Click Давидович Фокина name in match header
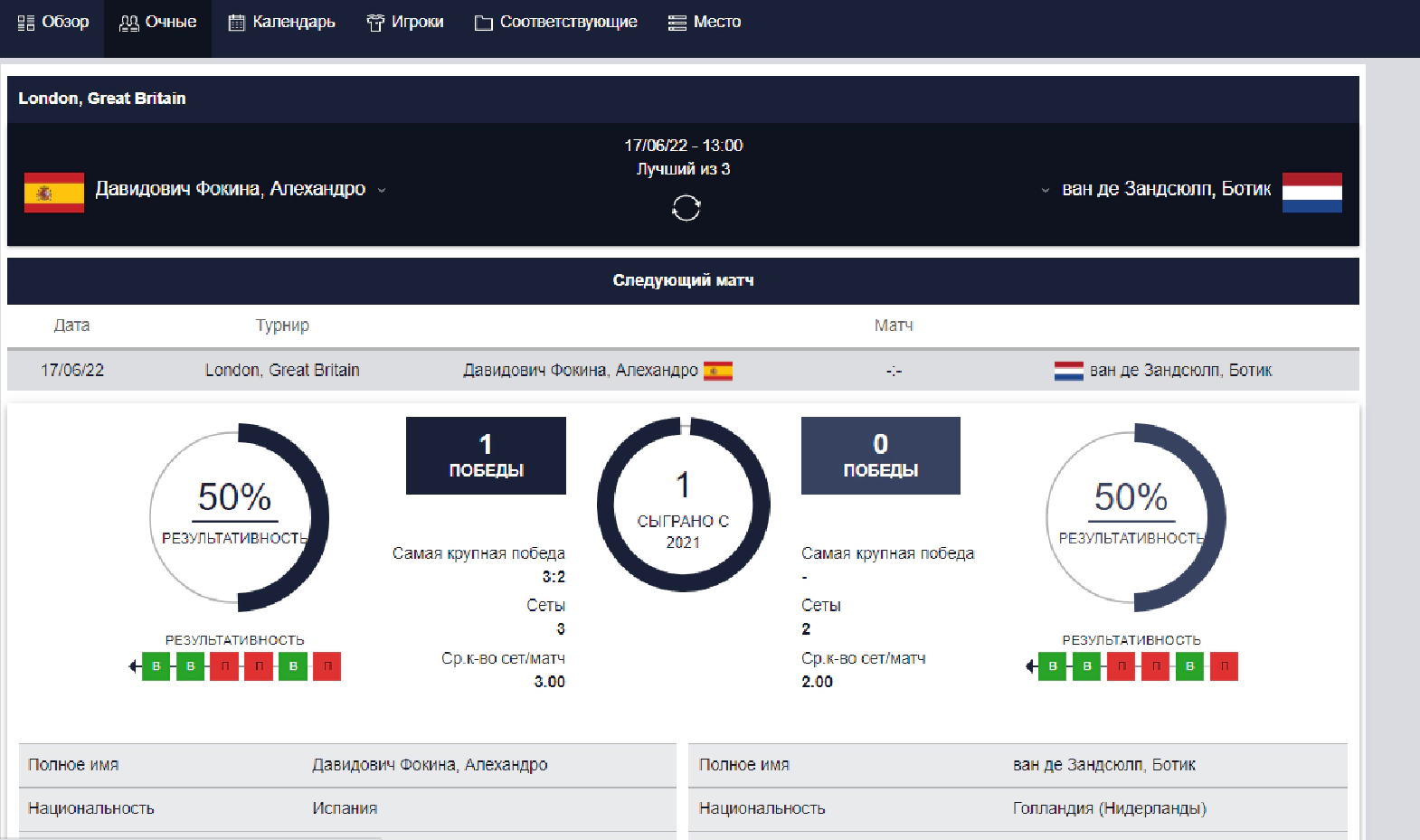Viewport: 1420px width, 840px height. 231,189
